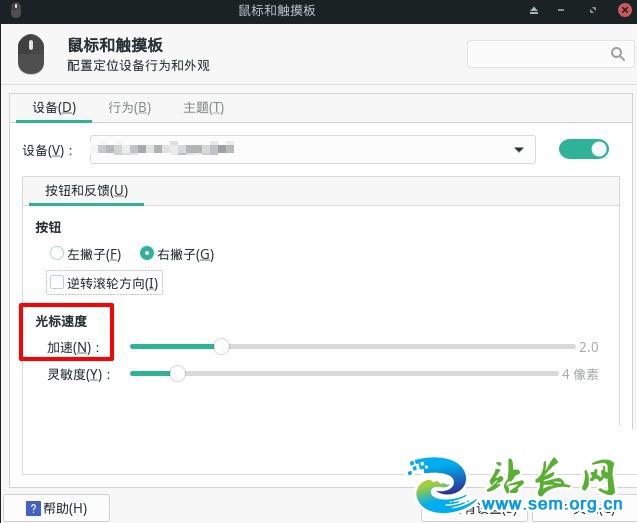This screenshot has width=637, height=523.
Task: Click the blue question mark help icon
Action: 33,509
